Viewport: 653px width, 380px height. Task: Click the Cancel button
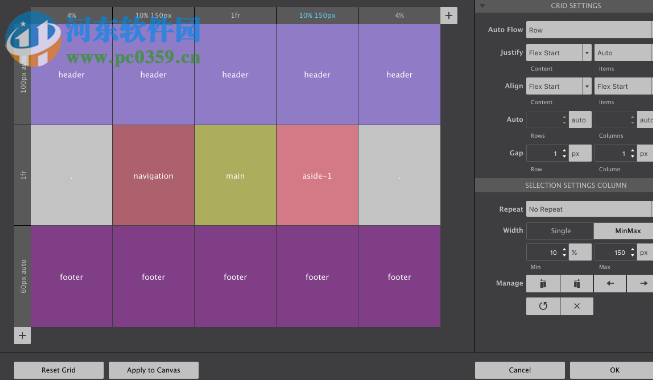pyautogui.click(x=520, y=370)
